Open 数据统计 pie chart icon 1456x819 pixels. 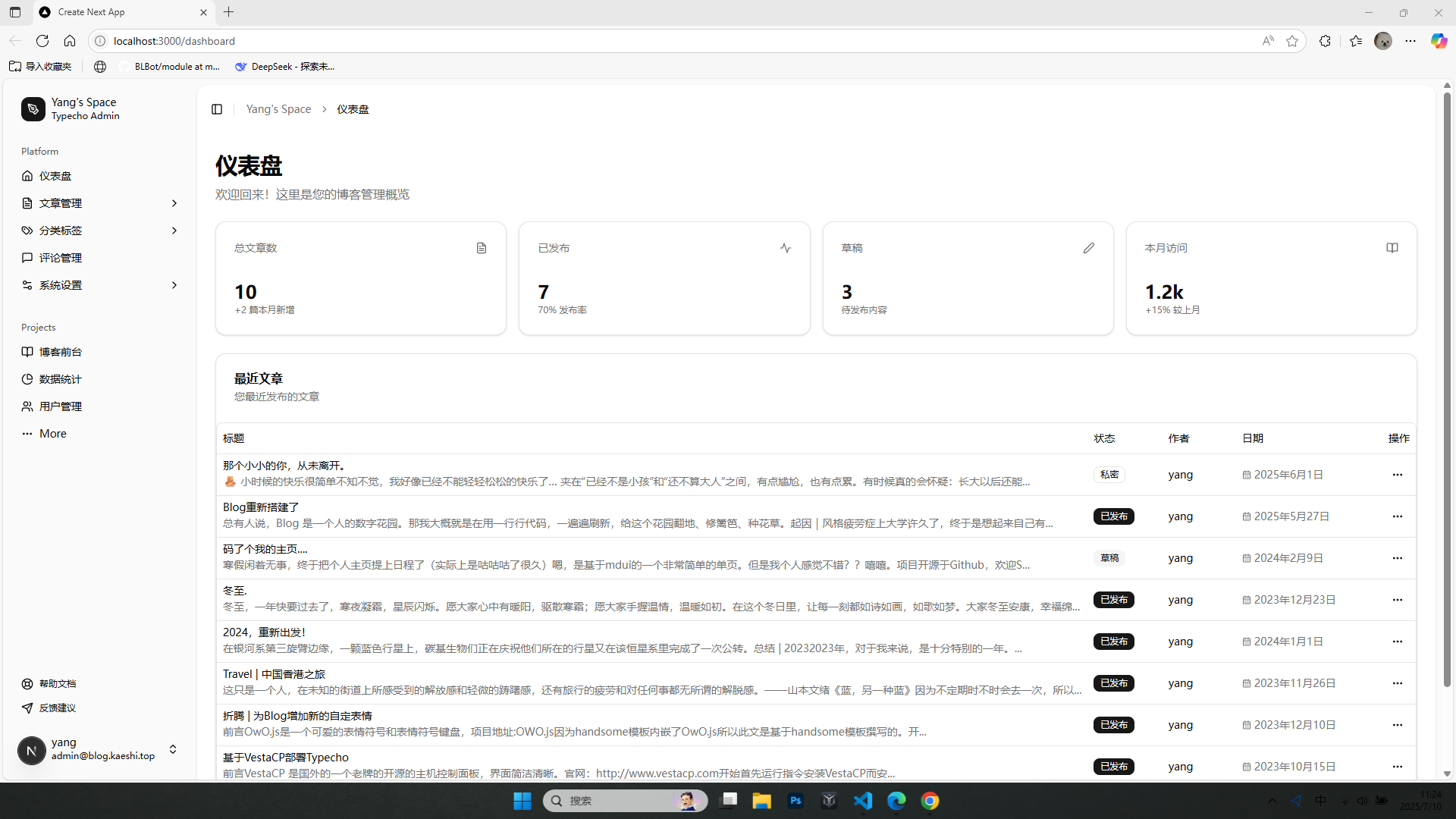click(x=27, y=379)
